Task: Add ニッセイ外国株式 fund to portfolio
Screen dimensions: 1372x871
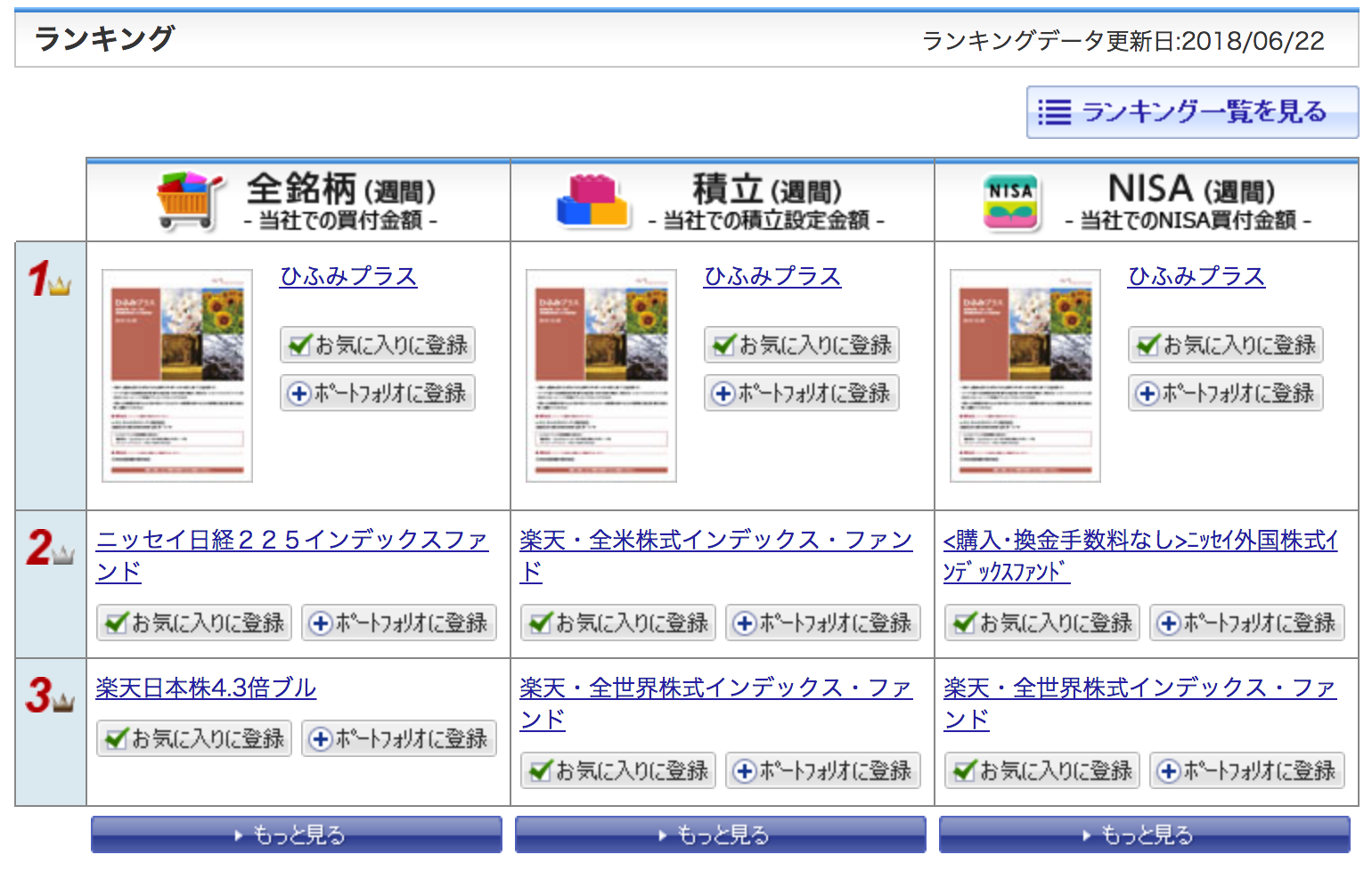Action: tap(1247, 623)
